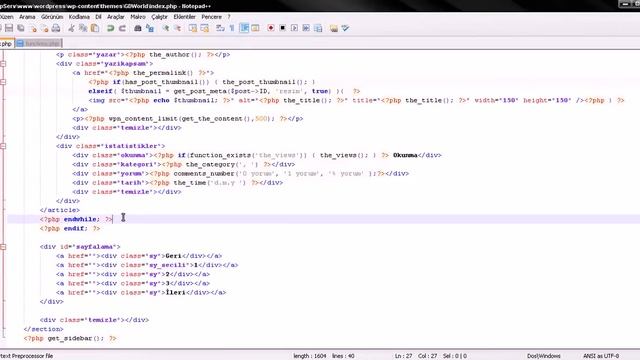640x360 pixels.
Task: Click the 'İleri' pagination link line
Action: pos(141,293)
